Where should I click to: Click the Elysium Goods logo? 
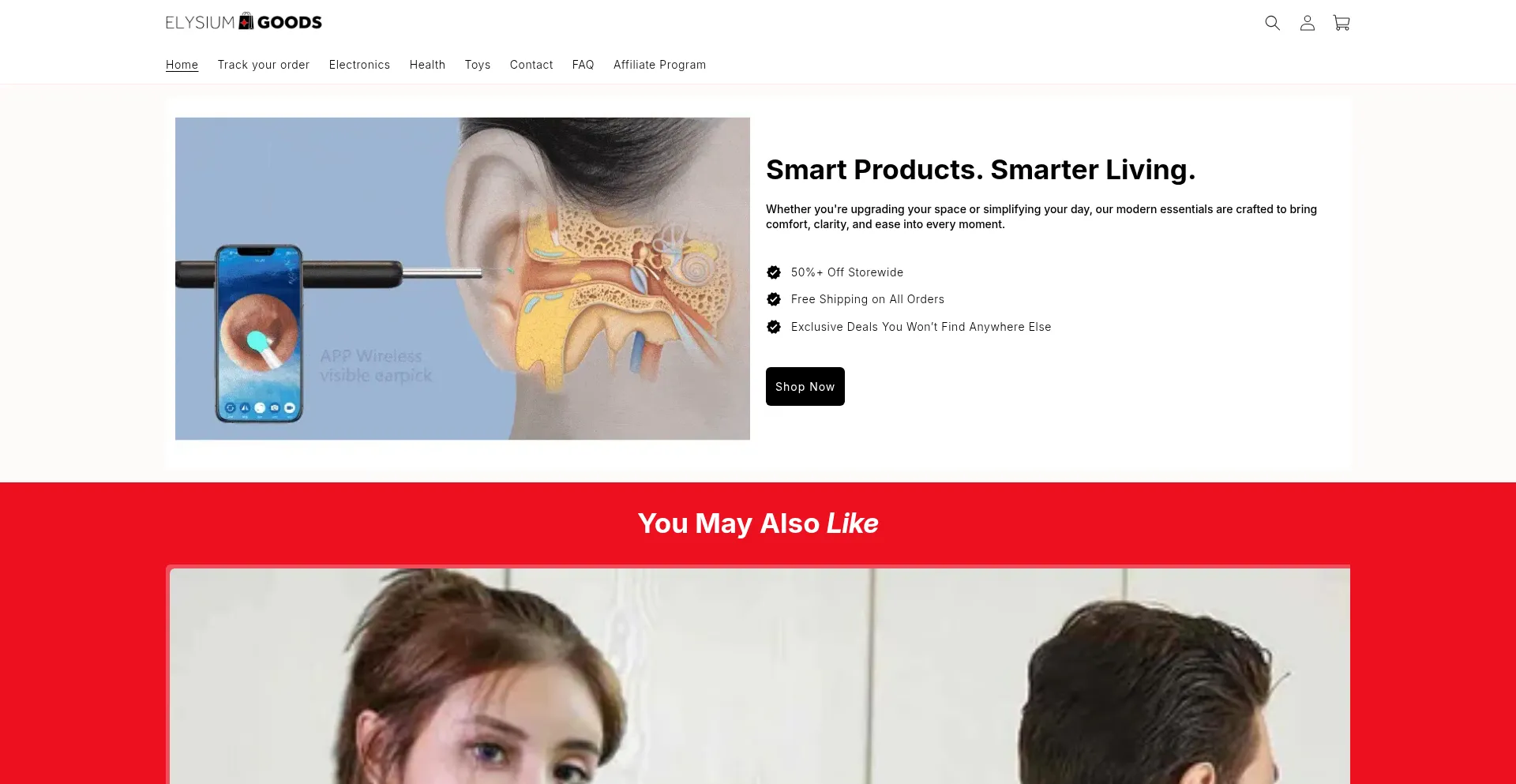244,22
